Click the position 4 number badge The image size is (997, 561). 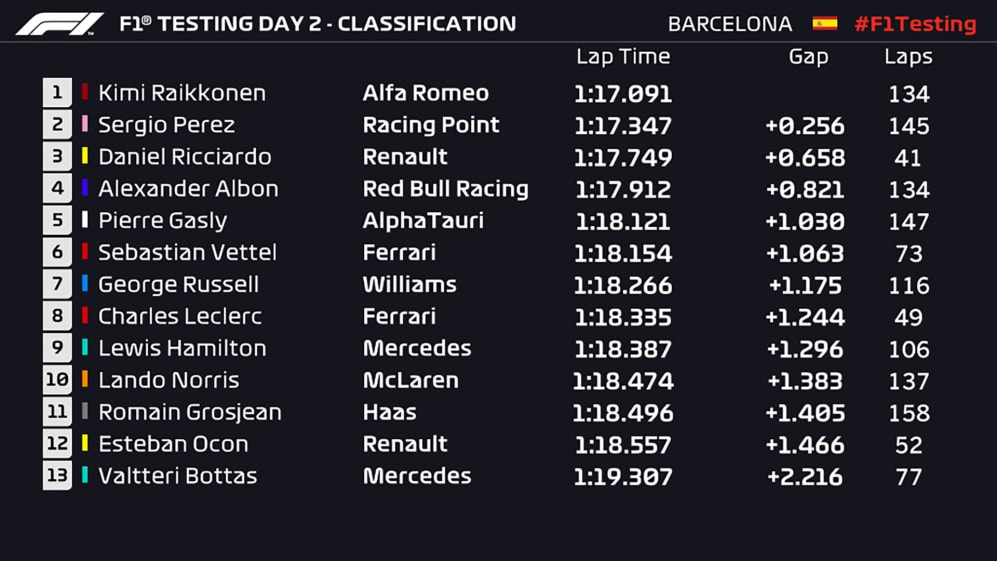click(x=56, y=189)
